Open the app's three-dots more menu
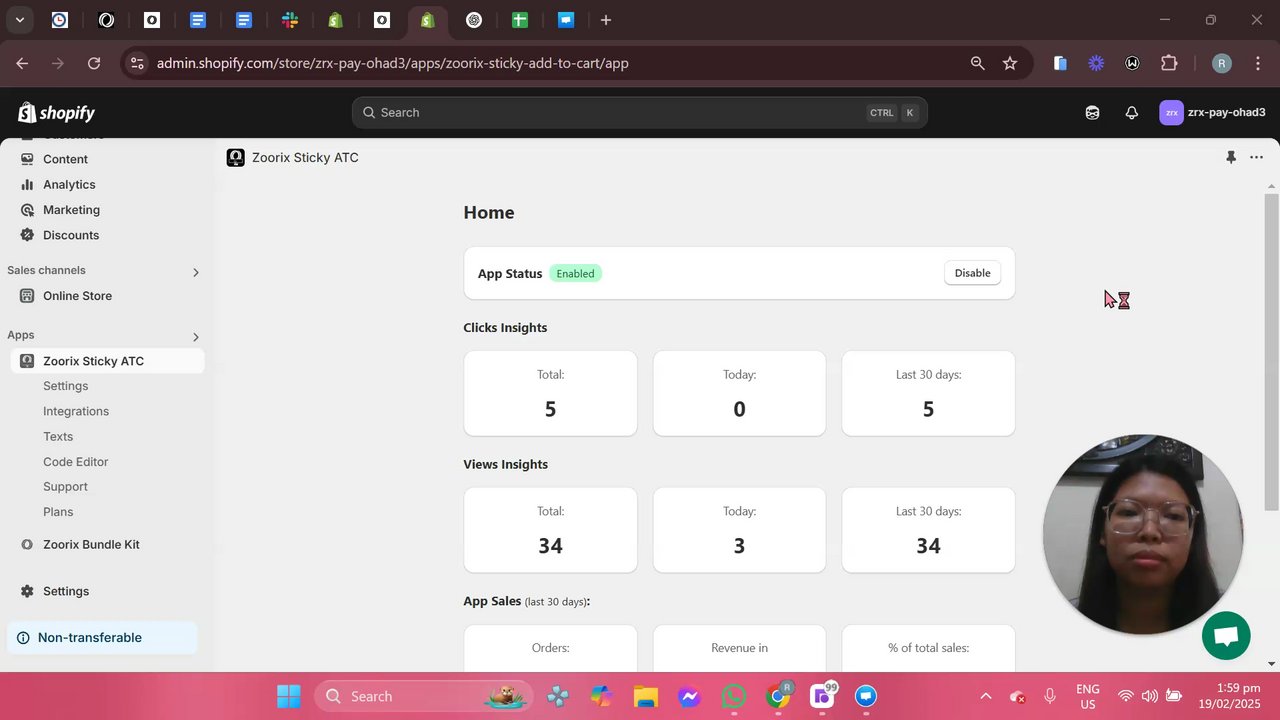Screen dimensions: 1280x720 (x=1256, y=157)
